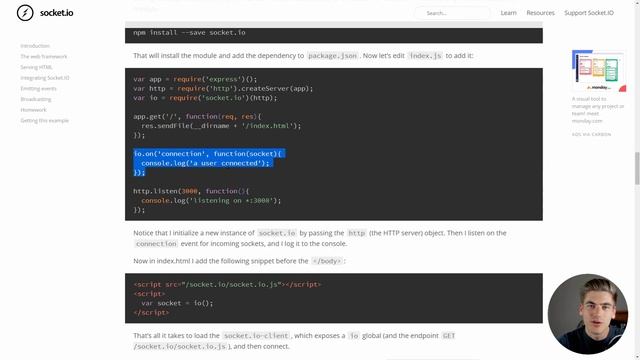Click the inline </body> code tag
The height and width of the screenshot is (360, 640).
tap(327, 261)
